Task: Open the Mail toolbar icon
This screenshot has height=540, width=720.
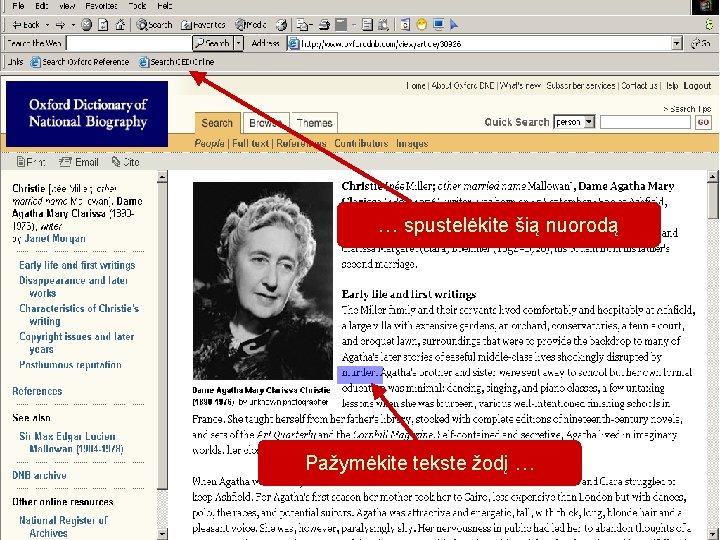Action: tap(303, 25)
